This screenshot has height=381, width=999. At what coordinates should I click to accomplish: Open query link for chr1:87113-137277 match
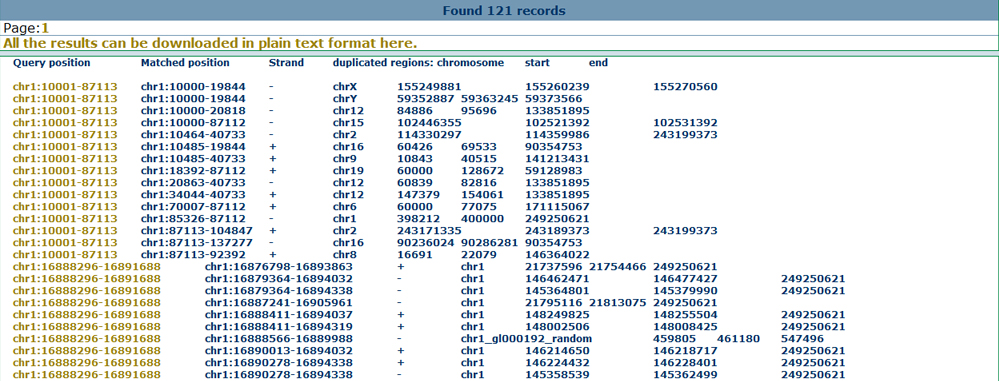click(65, 242)
